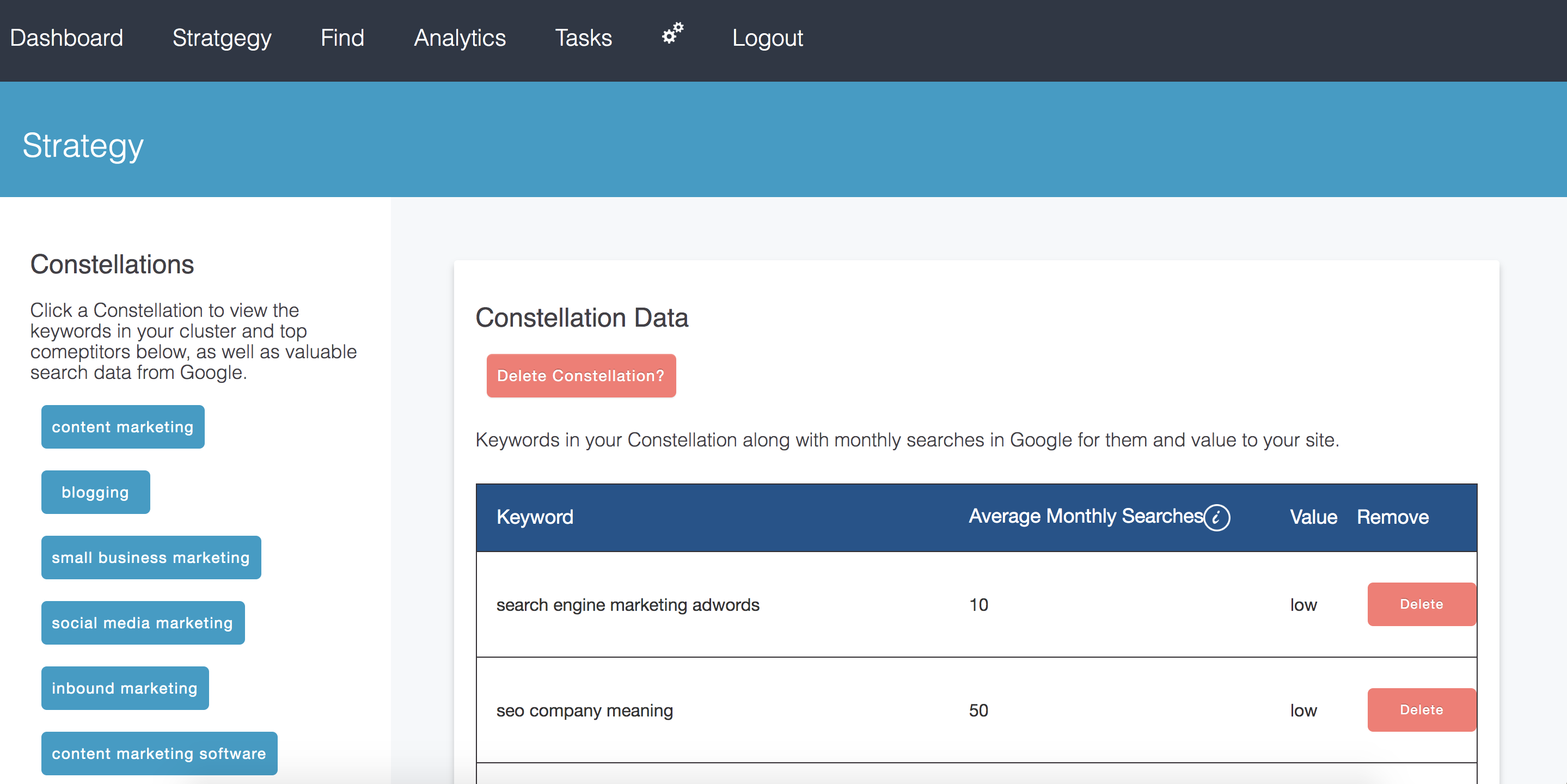The image size is (1567, 784).
Task: Open content marketing software constellation
Action: click(160, 754)
